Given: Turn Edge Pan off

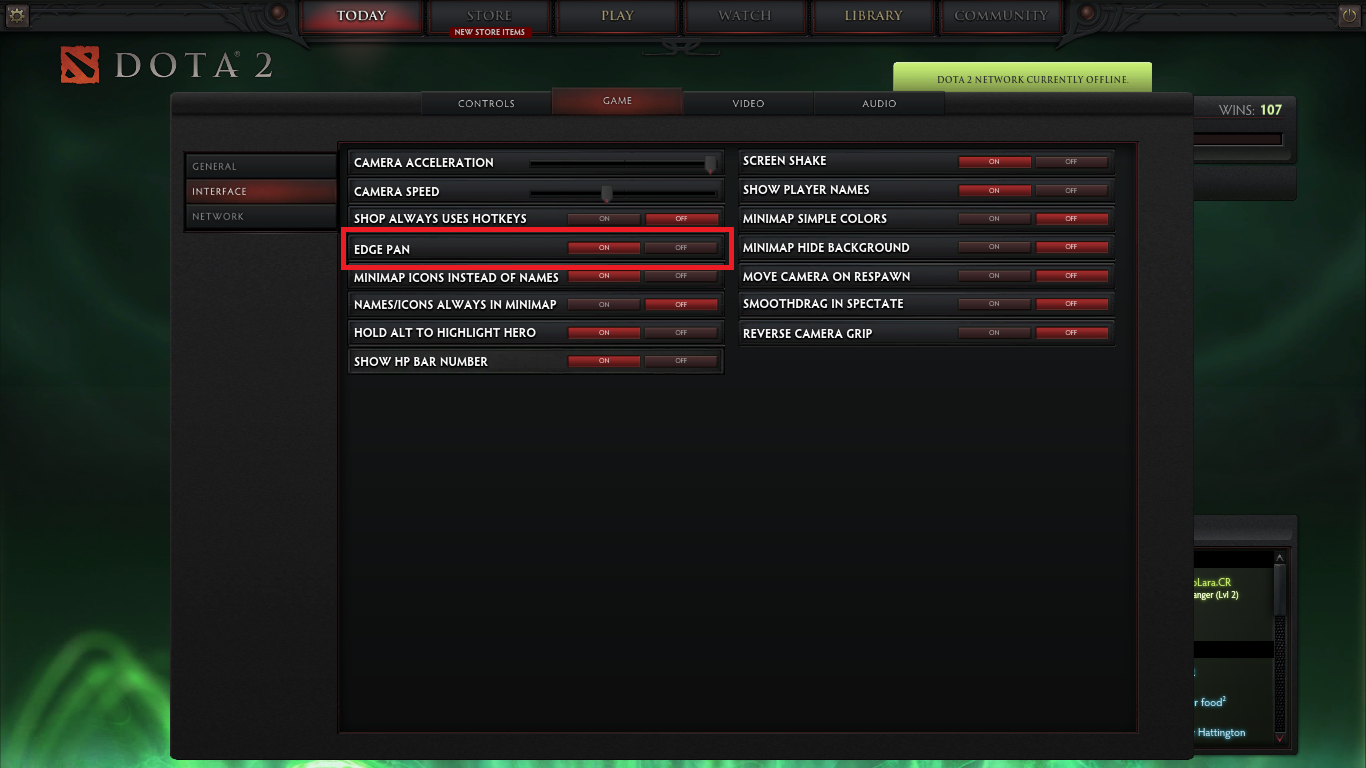Looking at the screenshot, I should pyautogui.click(x=681, y=248).
